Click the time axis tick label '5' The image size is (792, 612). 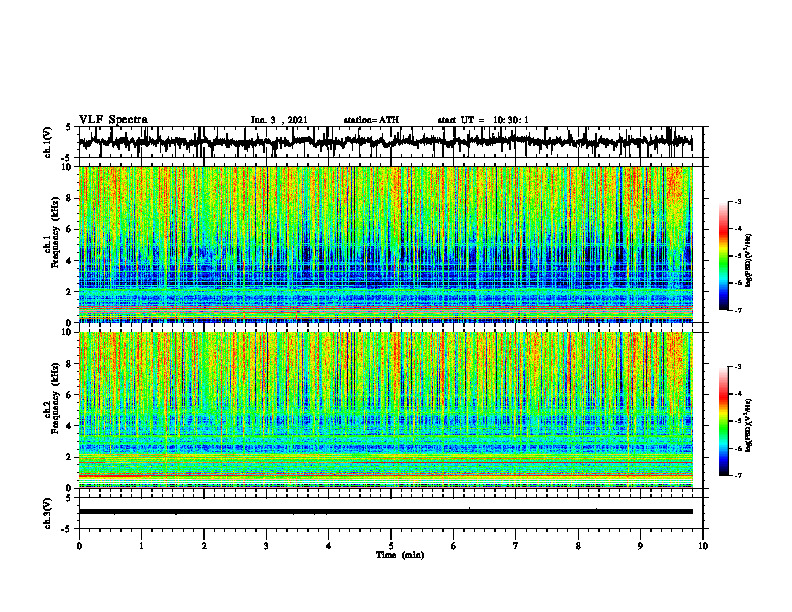click(x=391, y=546)
